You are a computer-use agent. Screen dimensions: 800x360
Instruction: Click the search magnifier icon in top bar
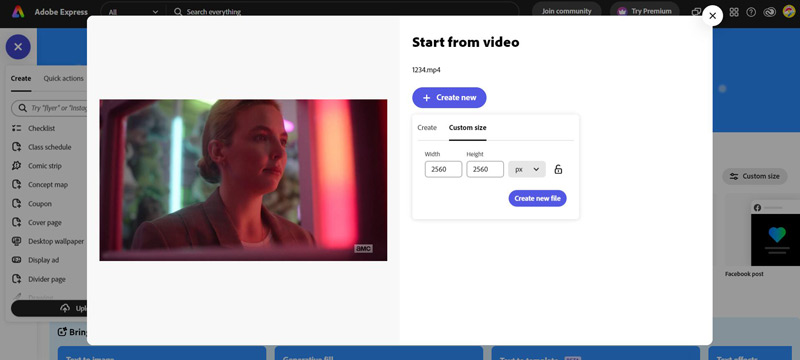[178, 12]
